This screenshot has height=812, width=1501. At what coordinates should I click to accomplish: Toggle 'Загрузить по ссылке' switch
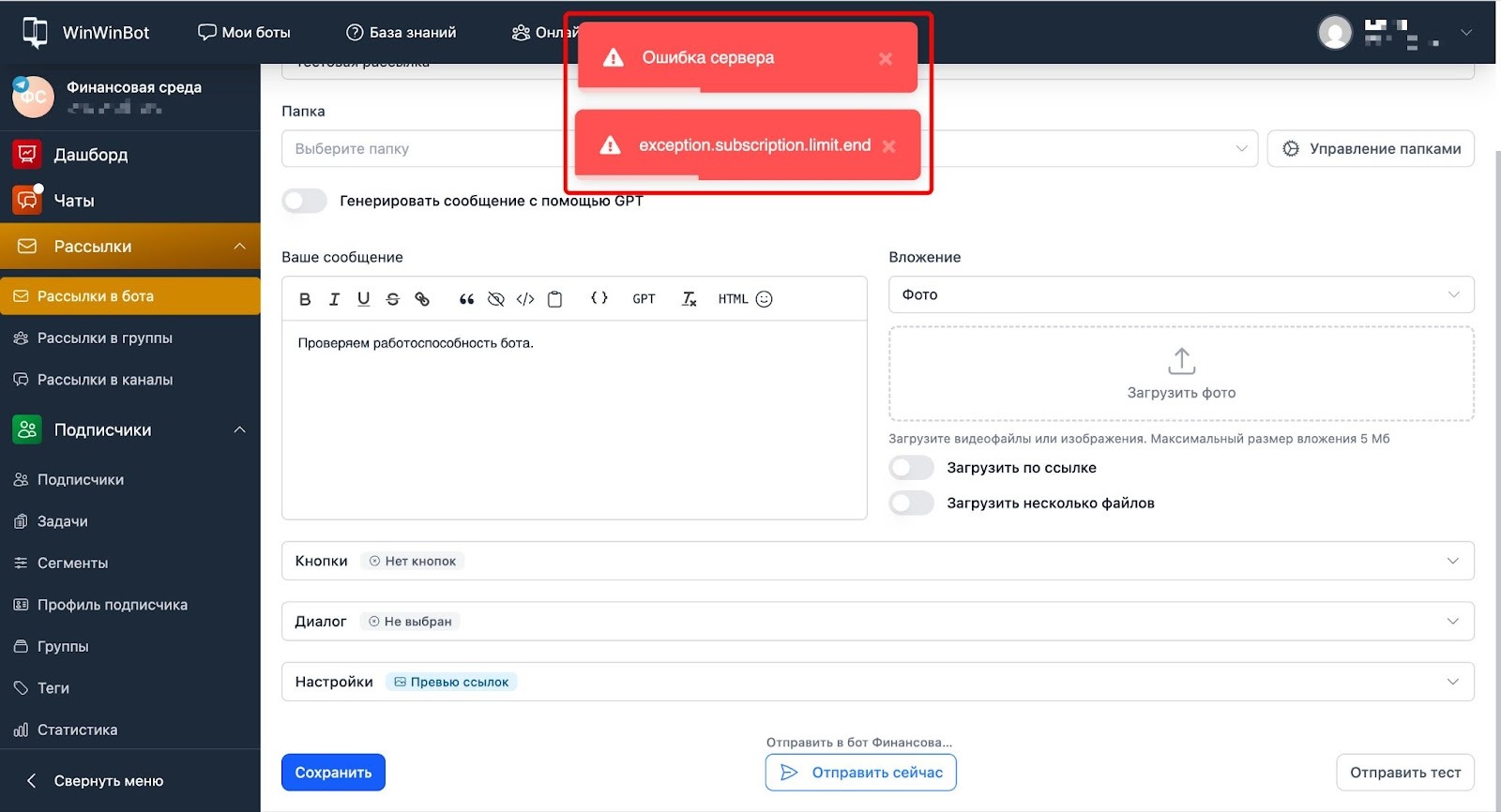tap(911, 468)
